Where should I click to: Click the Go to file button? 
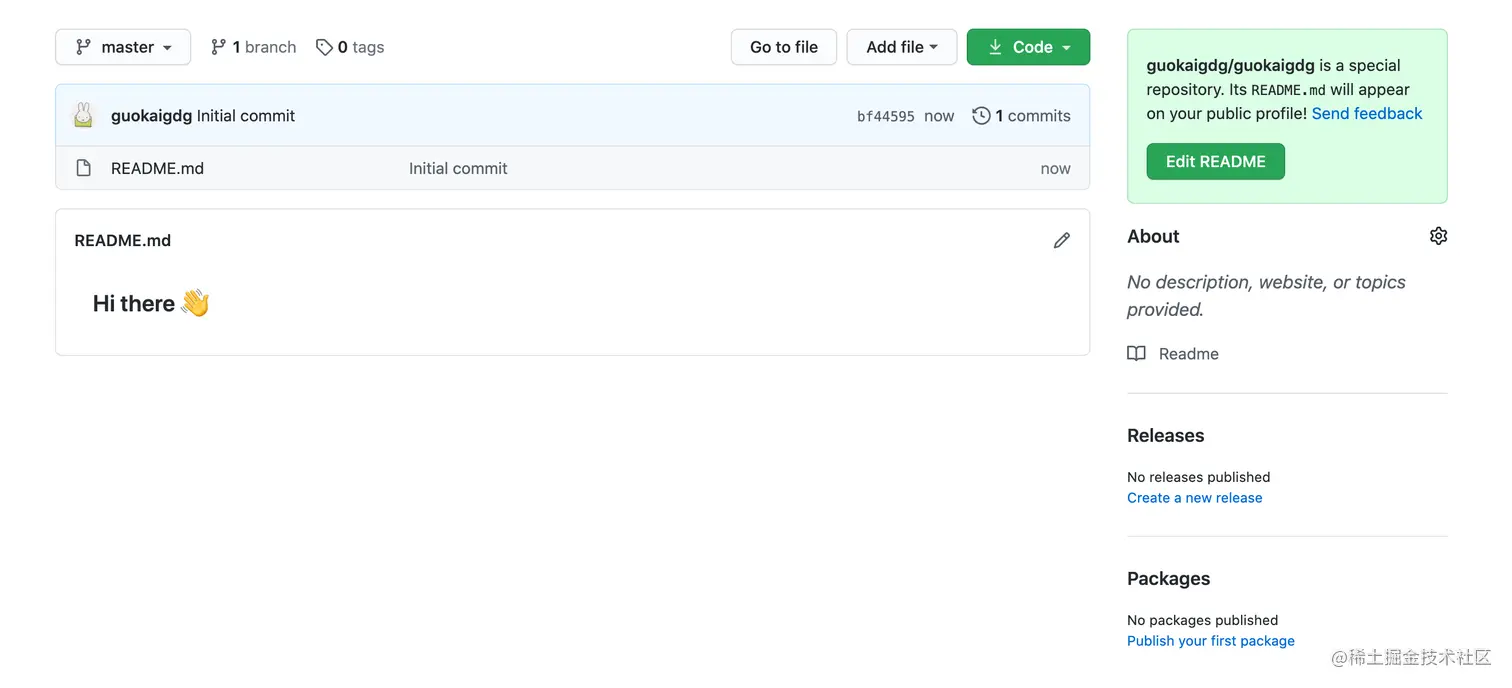[784, 47]
